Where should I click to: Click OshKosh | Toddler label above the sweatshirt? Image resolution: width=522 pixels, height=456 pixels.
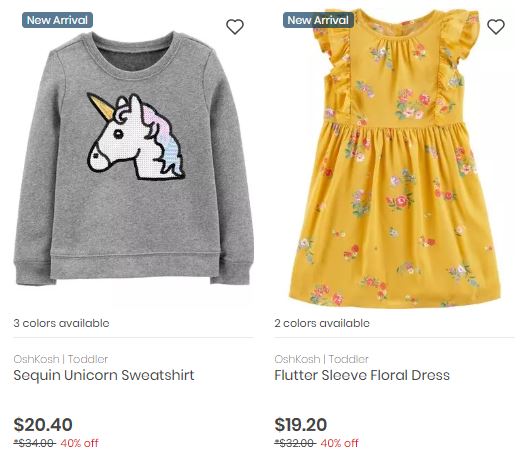[61, 359]
